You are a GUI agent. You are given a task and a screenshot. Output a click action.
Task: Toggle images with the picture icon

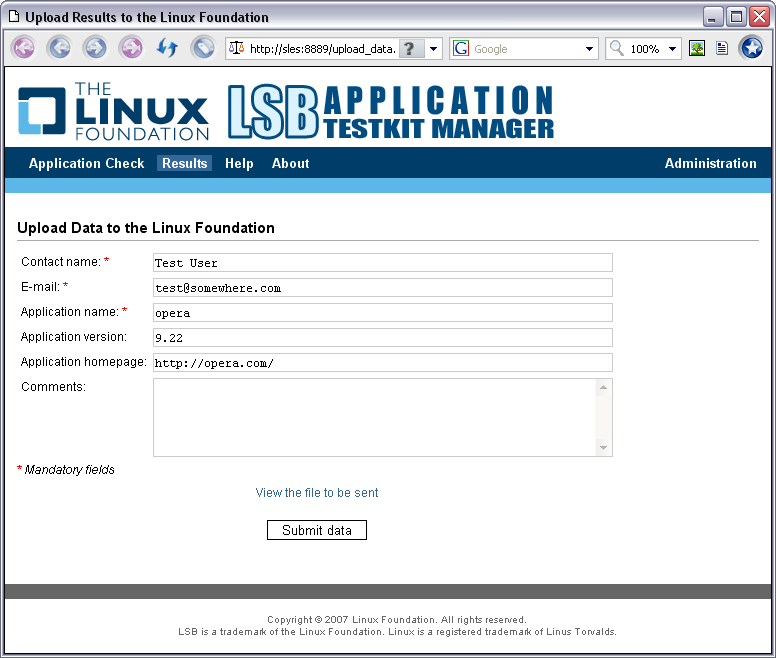[x=697, y=48]
